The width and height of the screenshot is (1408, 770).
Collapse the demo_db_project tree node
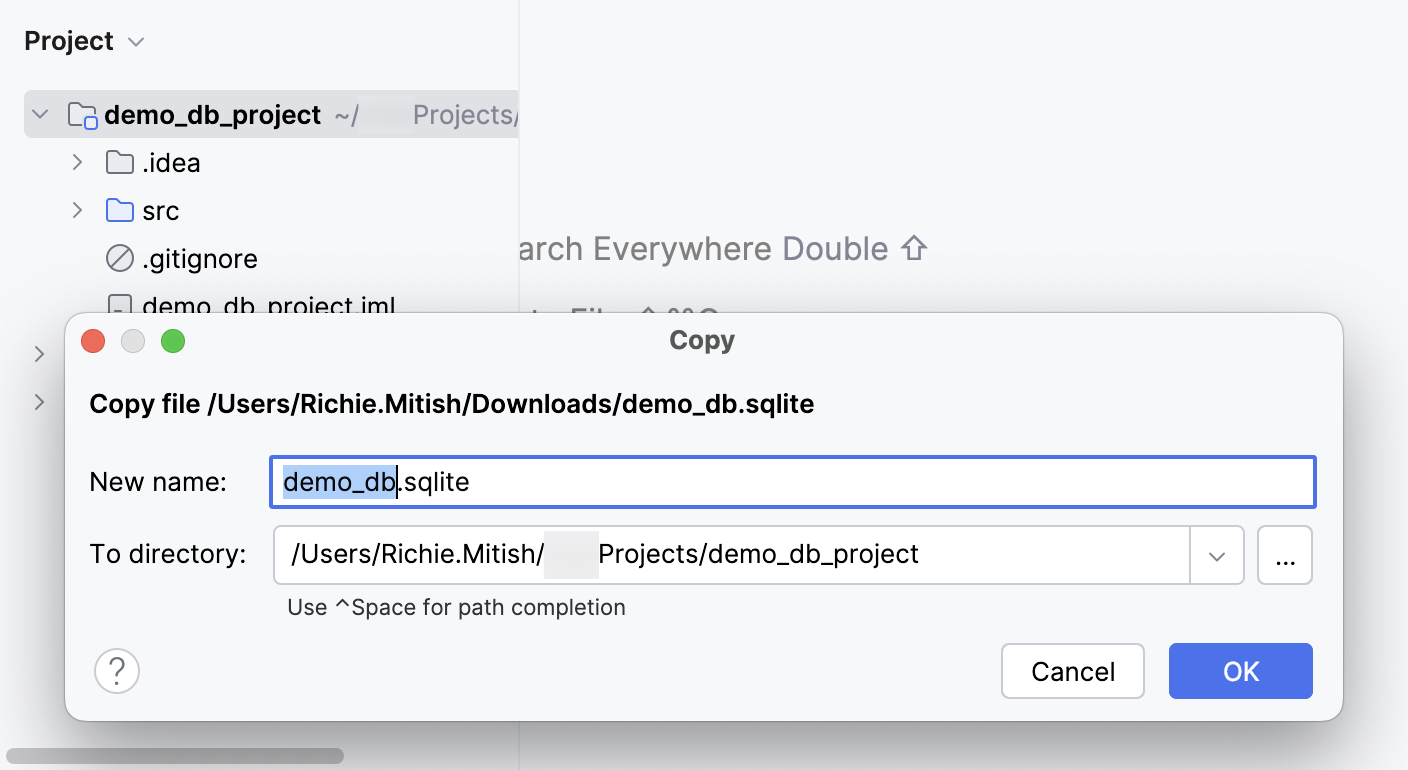coord(40,114)
